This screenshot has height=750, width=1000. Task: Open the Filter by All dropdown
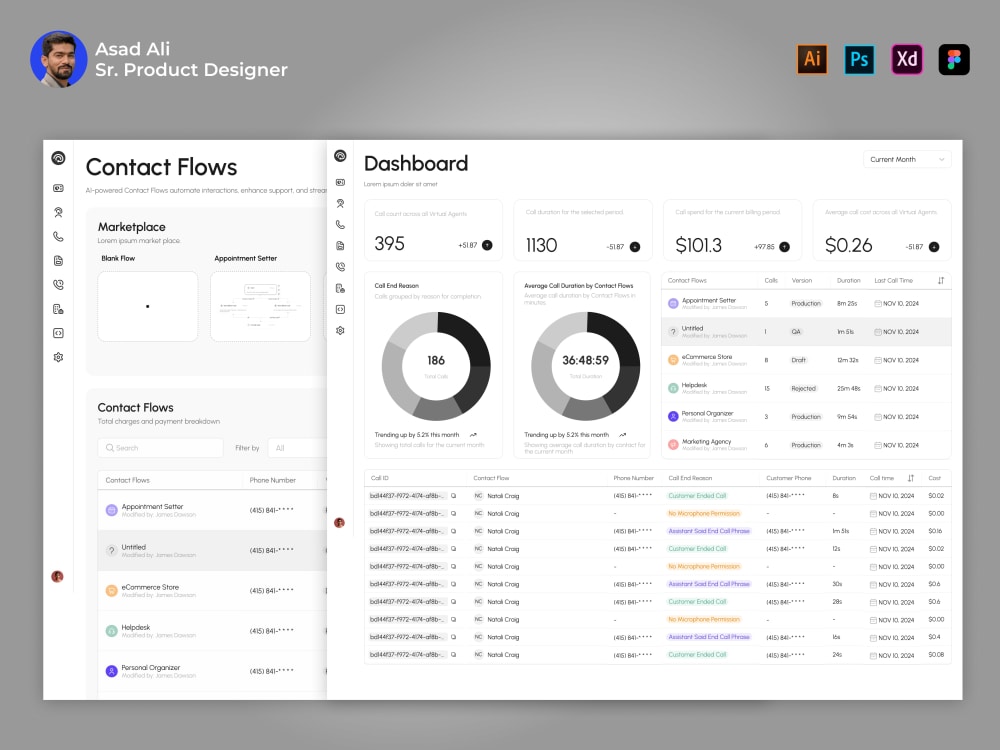298,448
